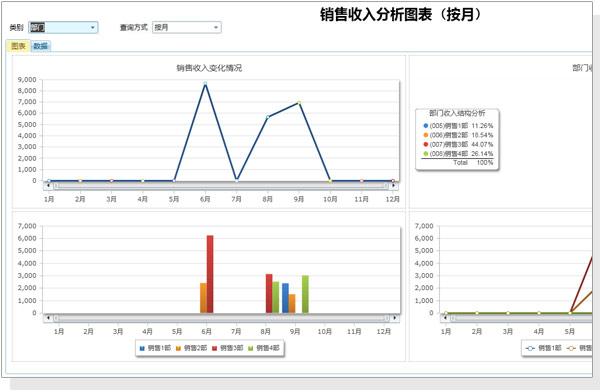The width and height of the screenshot is (601, 392).
Task: Click the left scroll arrow under line chart
Action: click(48, 185)
